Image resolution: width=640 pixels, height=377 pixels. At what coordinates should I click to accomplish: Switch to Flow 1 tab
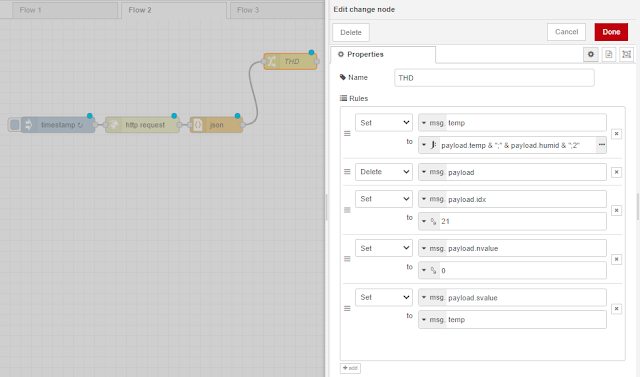coord(64,10)
